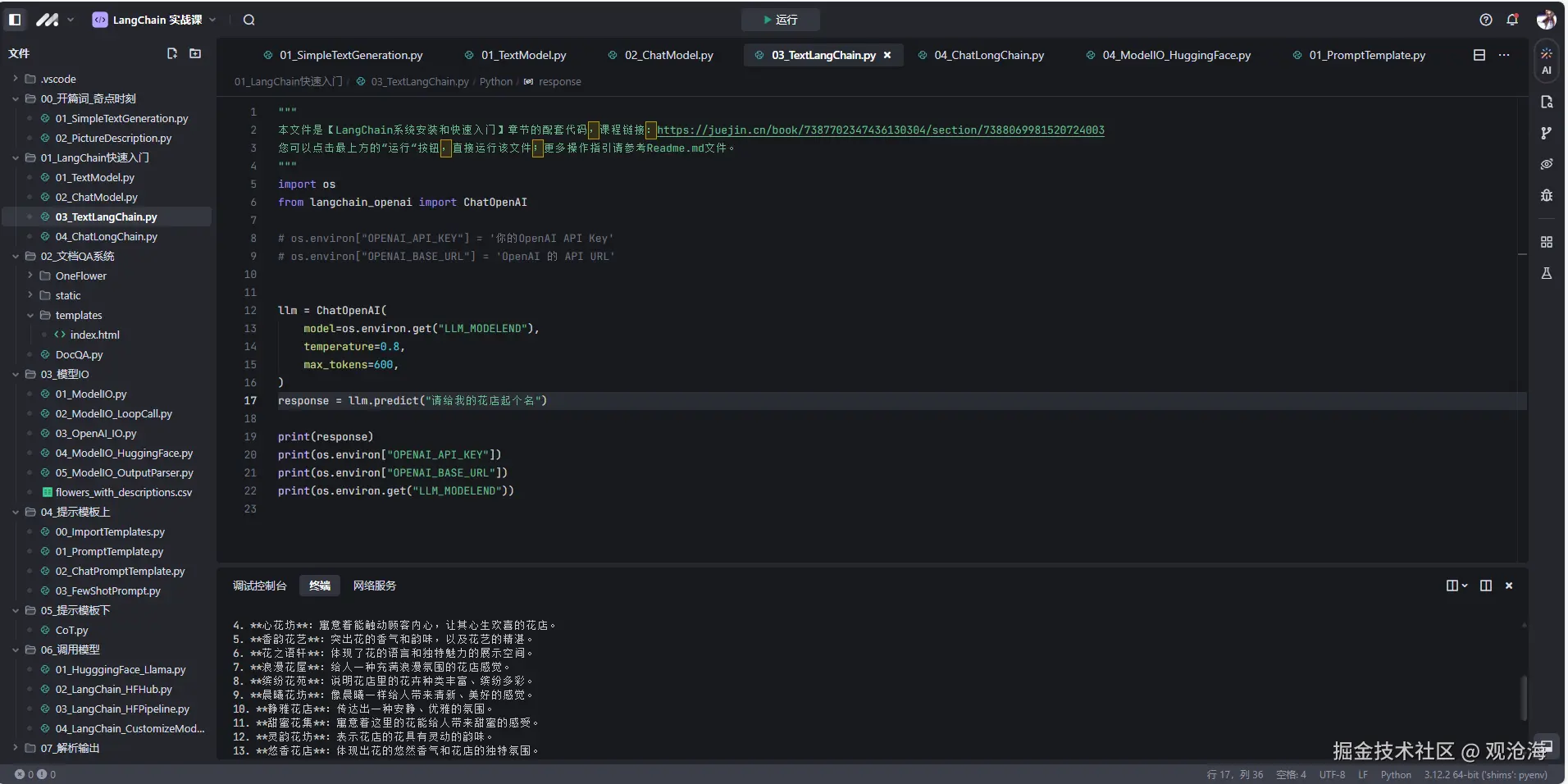Screen dimensions: 1568x784
Task: Click the search magnifier icon
Action: 249,20
